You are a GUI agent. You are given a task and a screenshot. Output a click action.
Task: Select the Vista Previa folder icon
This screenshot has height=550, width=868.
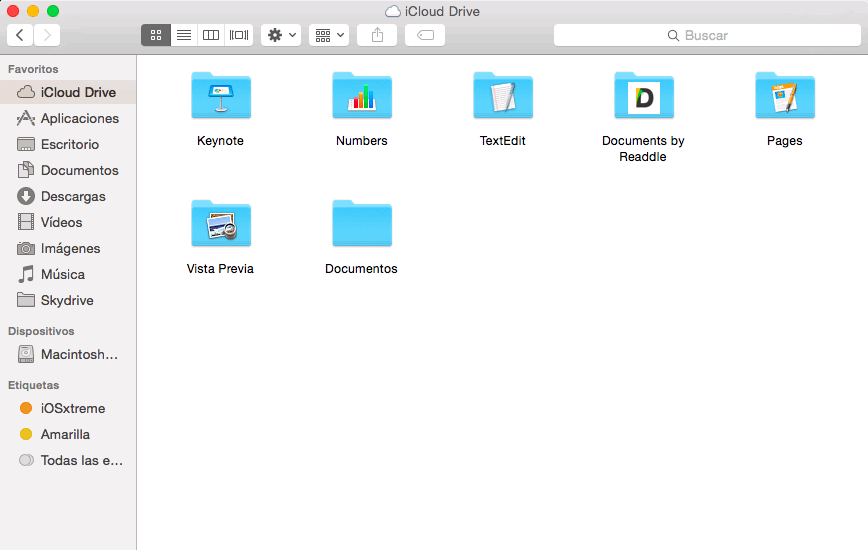(x=221, y=223)
